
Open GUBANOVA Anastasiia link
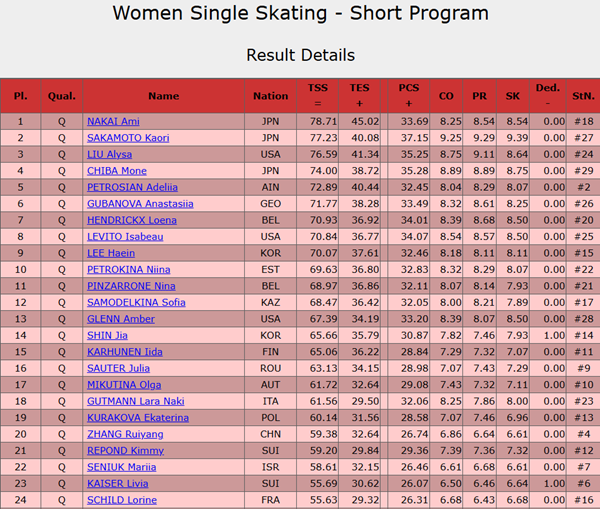[140, 204]
